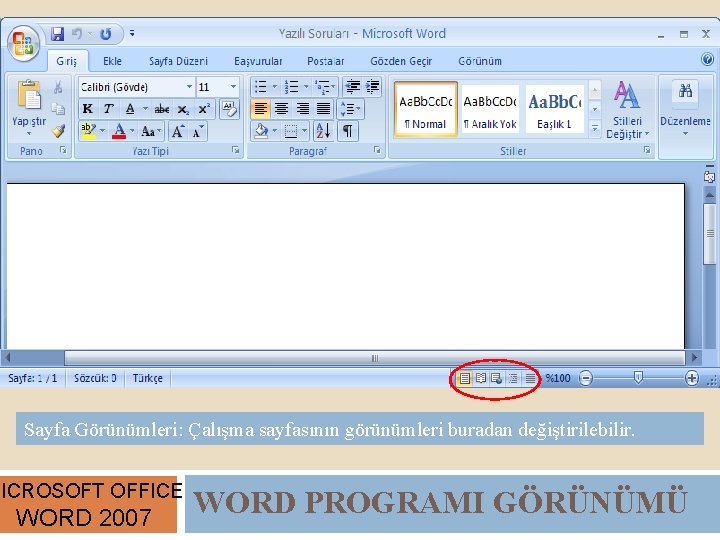Shrink font size with small A
Viewport: 720px width, 540px height.
coord(198,132)
